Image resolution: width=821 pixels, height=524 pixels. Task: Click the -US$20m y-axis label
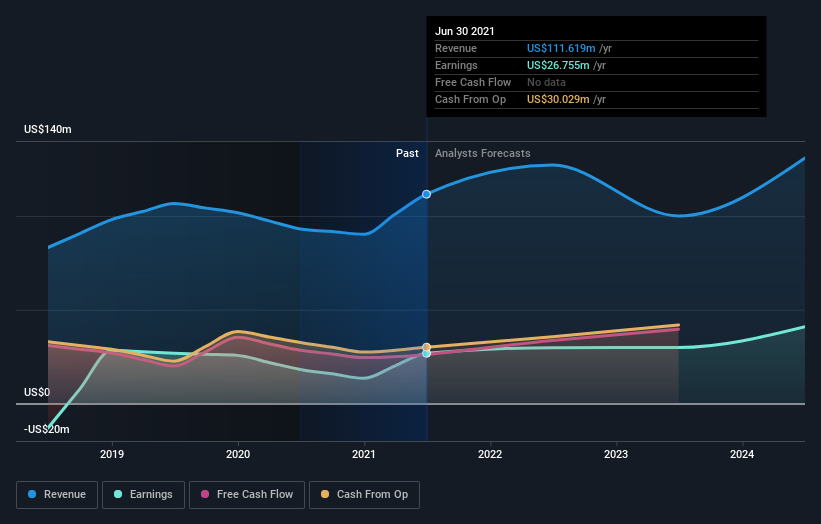coord(47,429)
